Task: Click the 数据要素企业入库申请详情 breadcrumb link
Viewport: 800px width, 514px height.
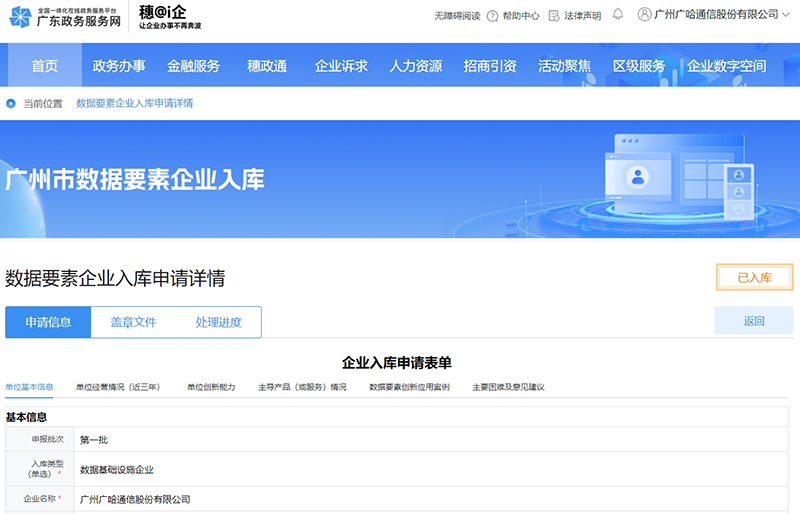Action: pyautogui.click(x=134, y=103)
